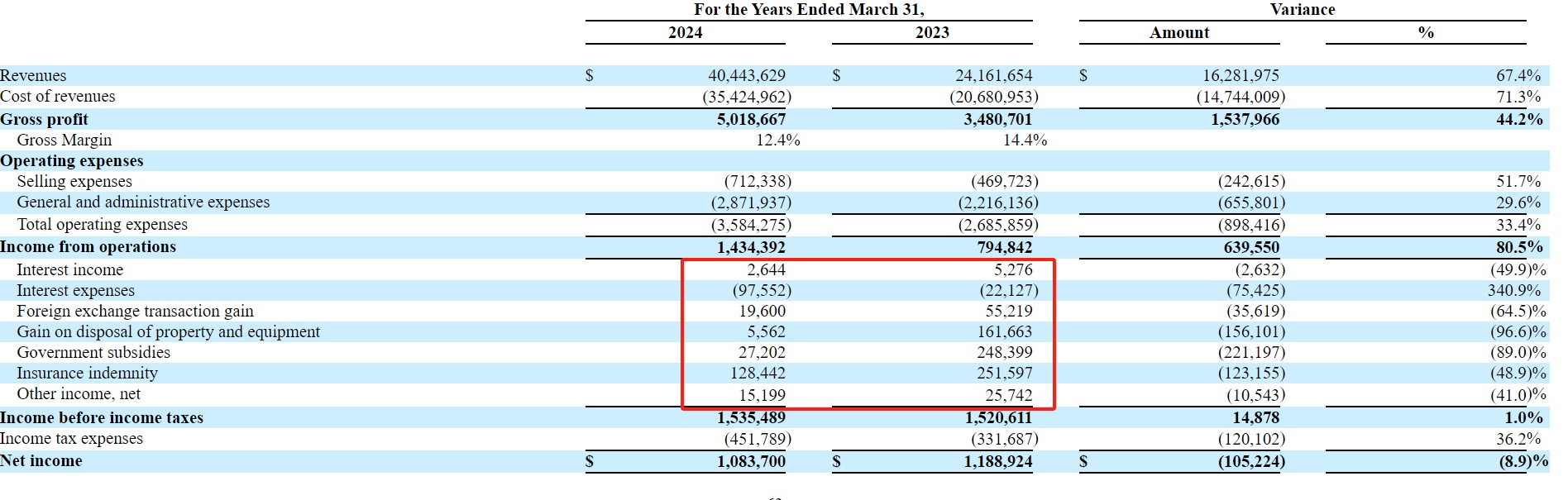The height and width of the screenshot is (500, 1568).
Task: Click the Operating expenses heading
Action: point(72,160)
